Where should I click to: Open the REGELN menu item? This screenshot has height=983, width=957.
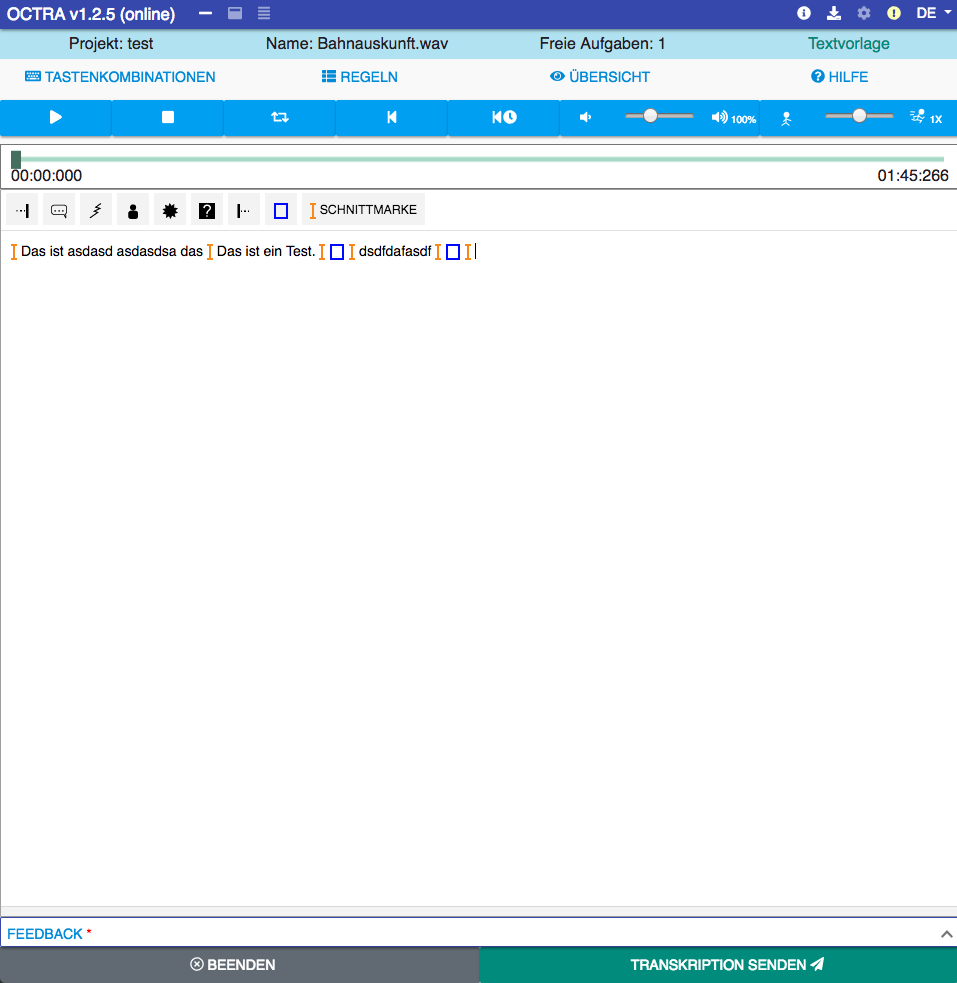click(x=359, y=76)
